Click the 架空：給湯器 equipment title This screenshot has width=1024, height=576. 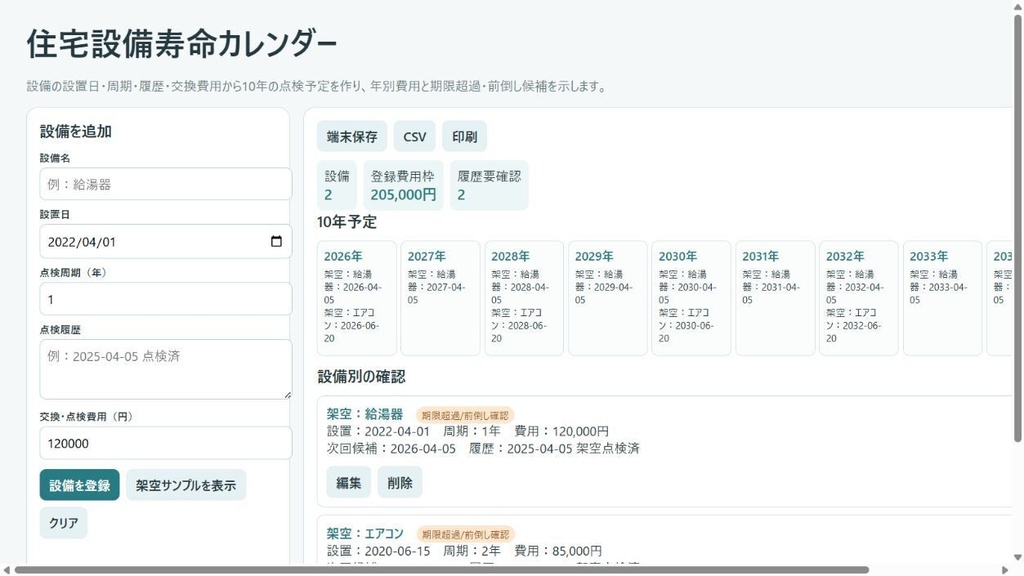click(364, 414)
